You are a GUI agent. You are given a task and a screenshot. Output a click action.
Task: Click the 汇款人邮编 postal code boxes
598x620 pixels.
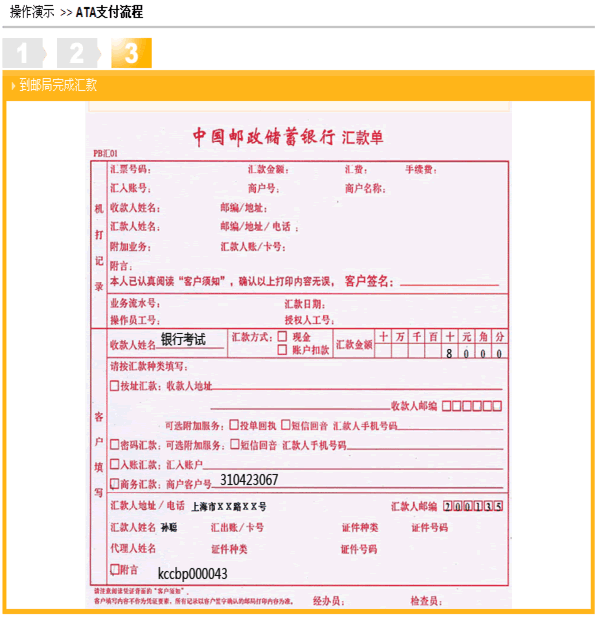coord(473,506)
